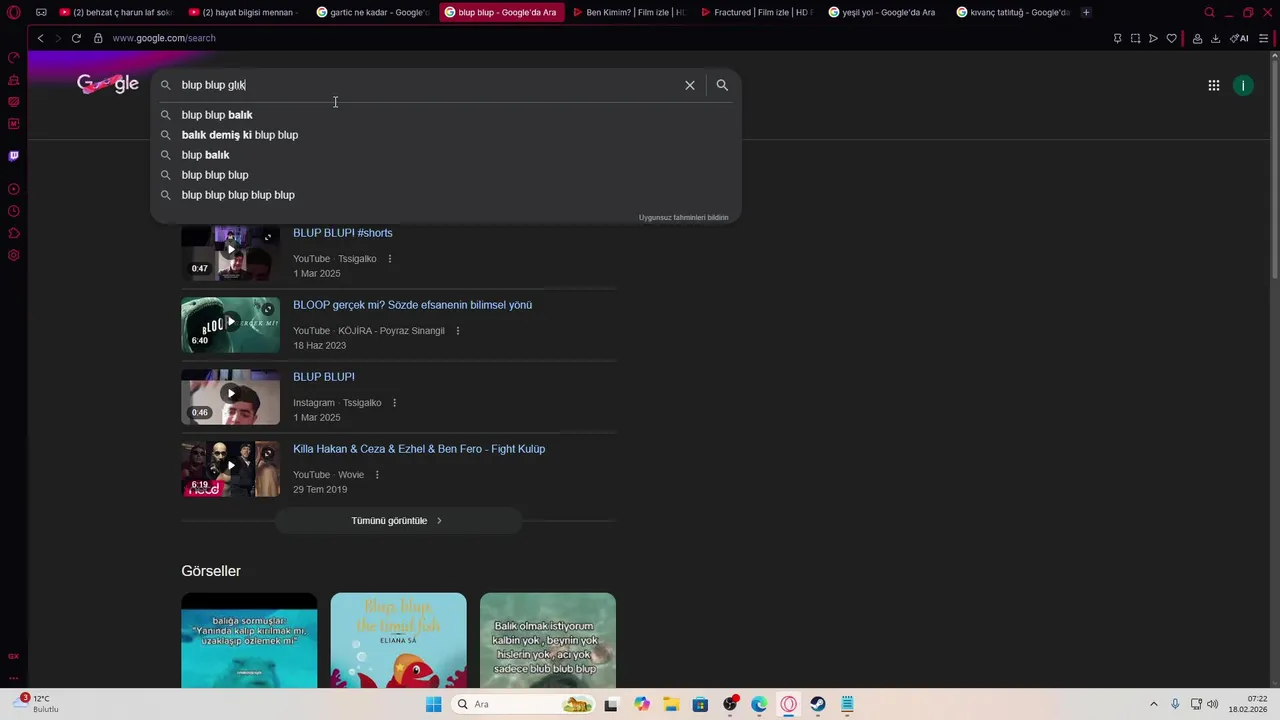
Task: Open the Opera menu logo button
Action: [x=13, y=12]
